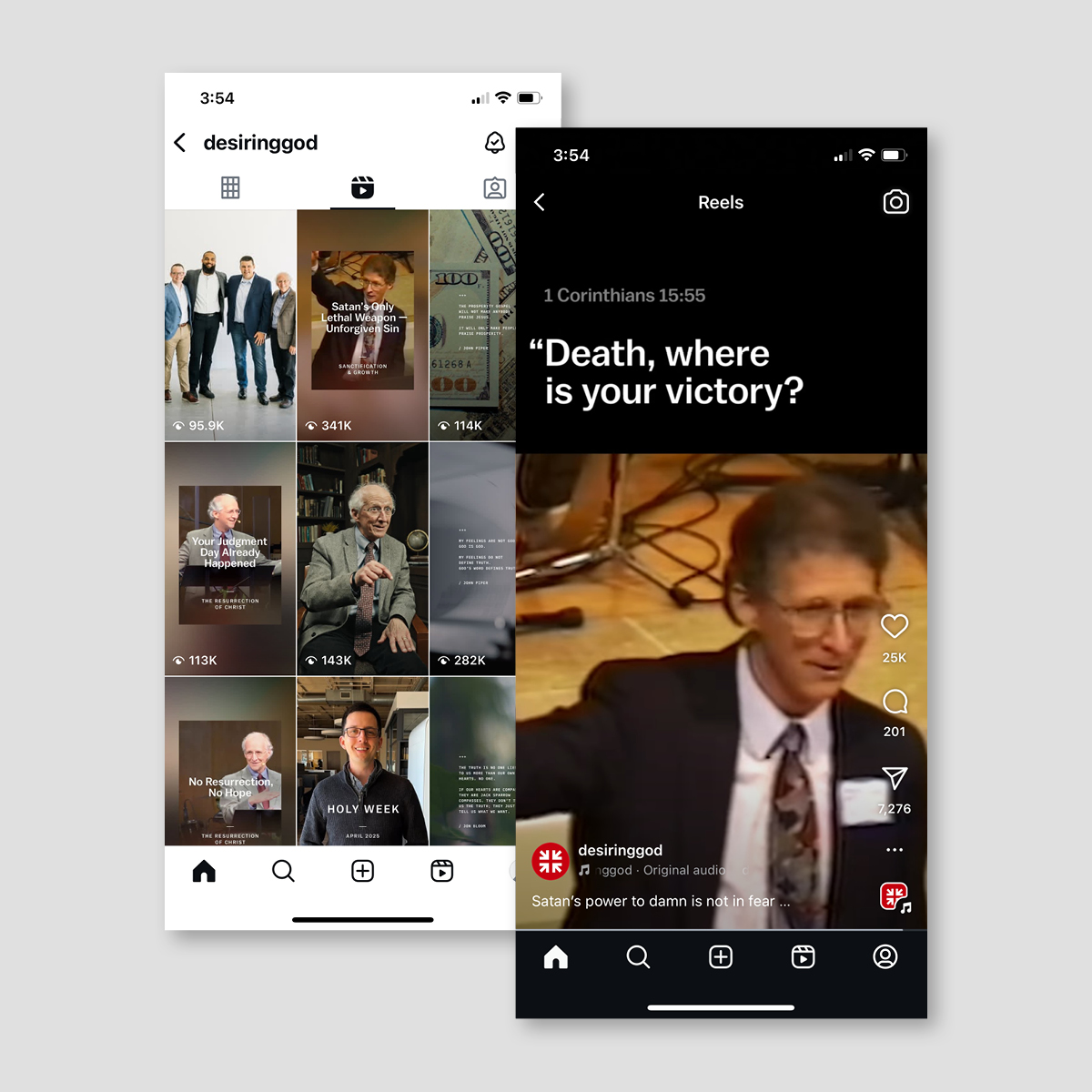Open Instagram search with the magnifier icon
This screenshot has width=1092, height=1092.
[283, 871]
